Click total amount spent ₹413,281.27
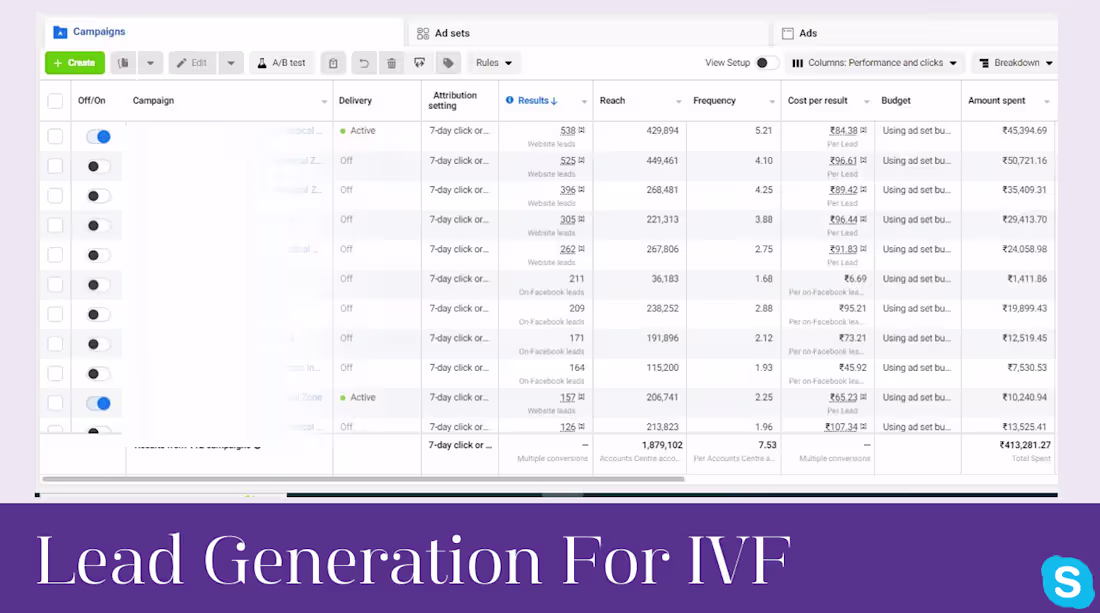 pos(1025,445)
